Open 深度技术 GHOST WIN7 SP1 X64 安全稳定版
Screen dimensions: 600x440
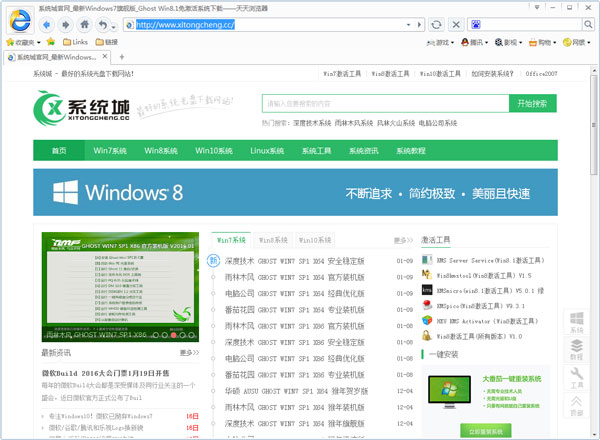pyautogui.click(x=294, y=261)
